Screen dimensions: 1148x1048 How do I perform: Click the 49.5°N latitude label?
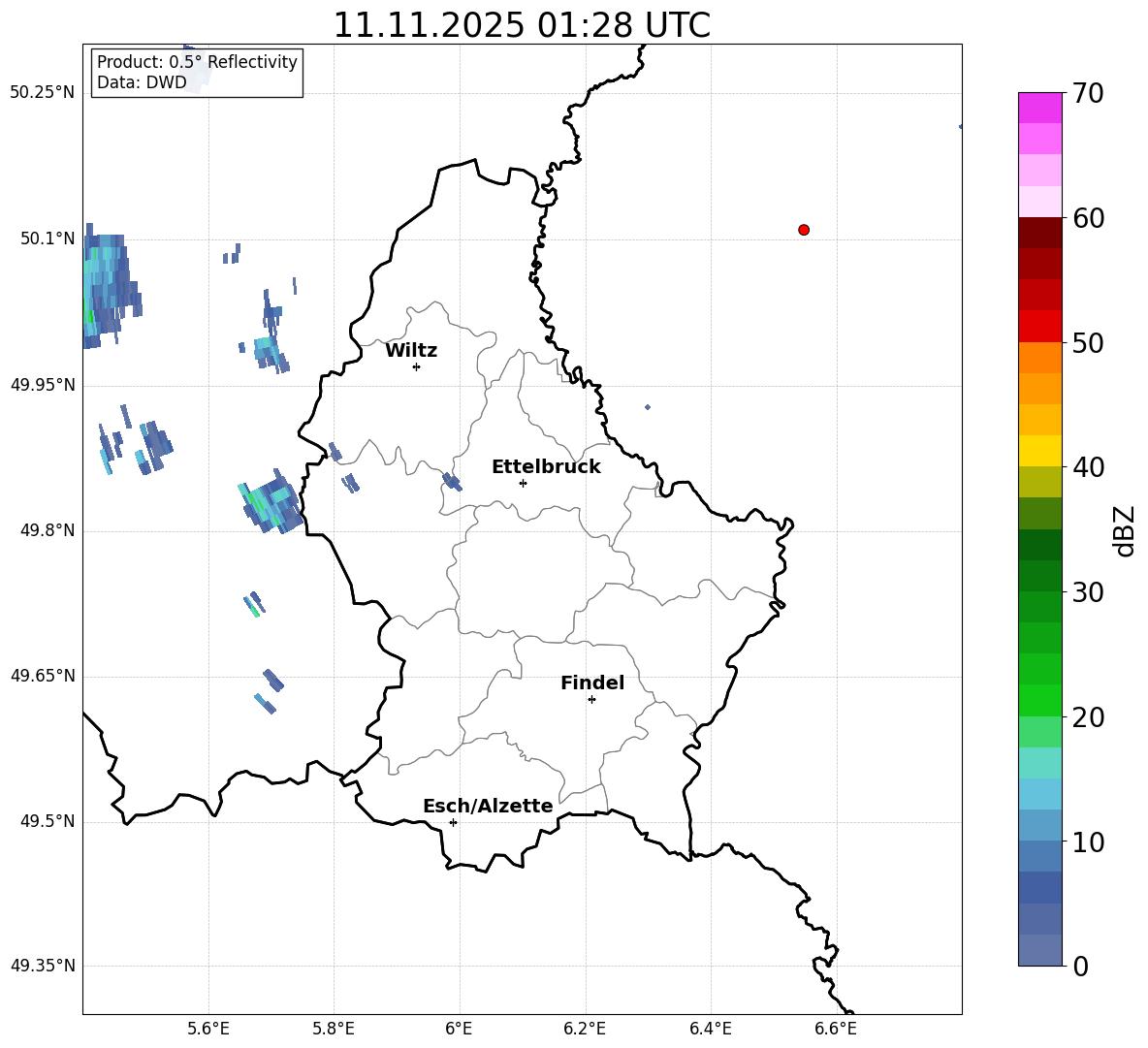(x=48, y=821)
